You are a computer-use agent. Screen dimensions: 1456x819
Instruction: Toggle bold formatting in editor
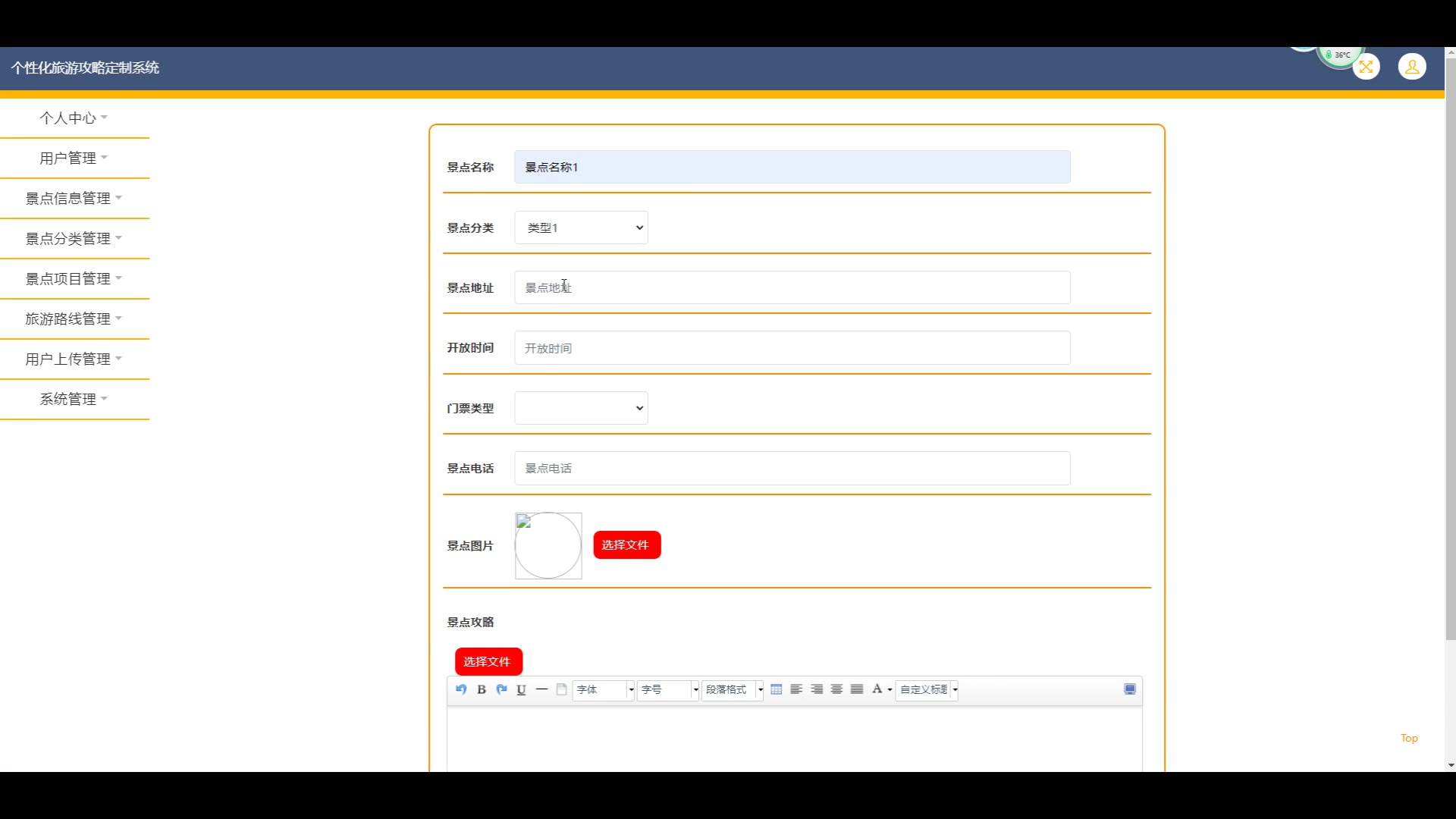[482, 689]
